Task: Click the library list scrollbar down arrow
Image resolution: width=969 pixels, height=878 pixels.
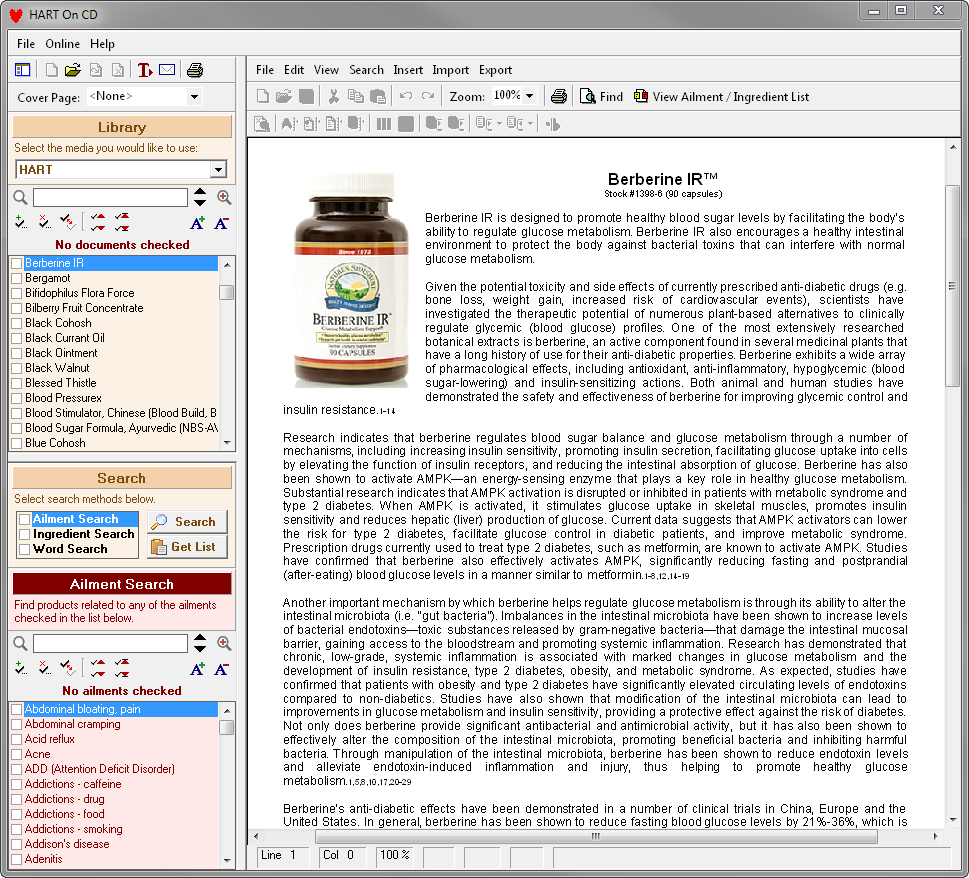Action: [227, 442]
